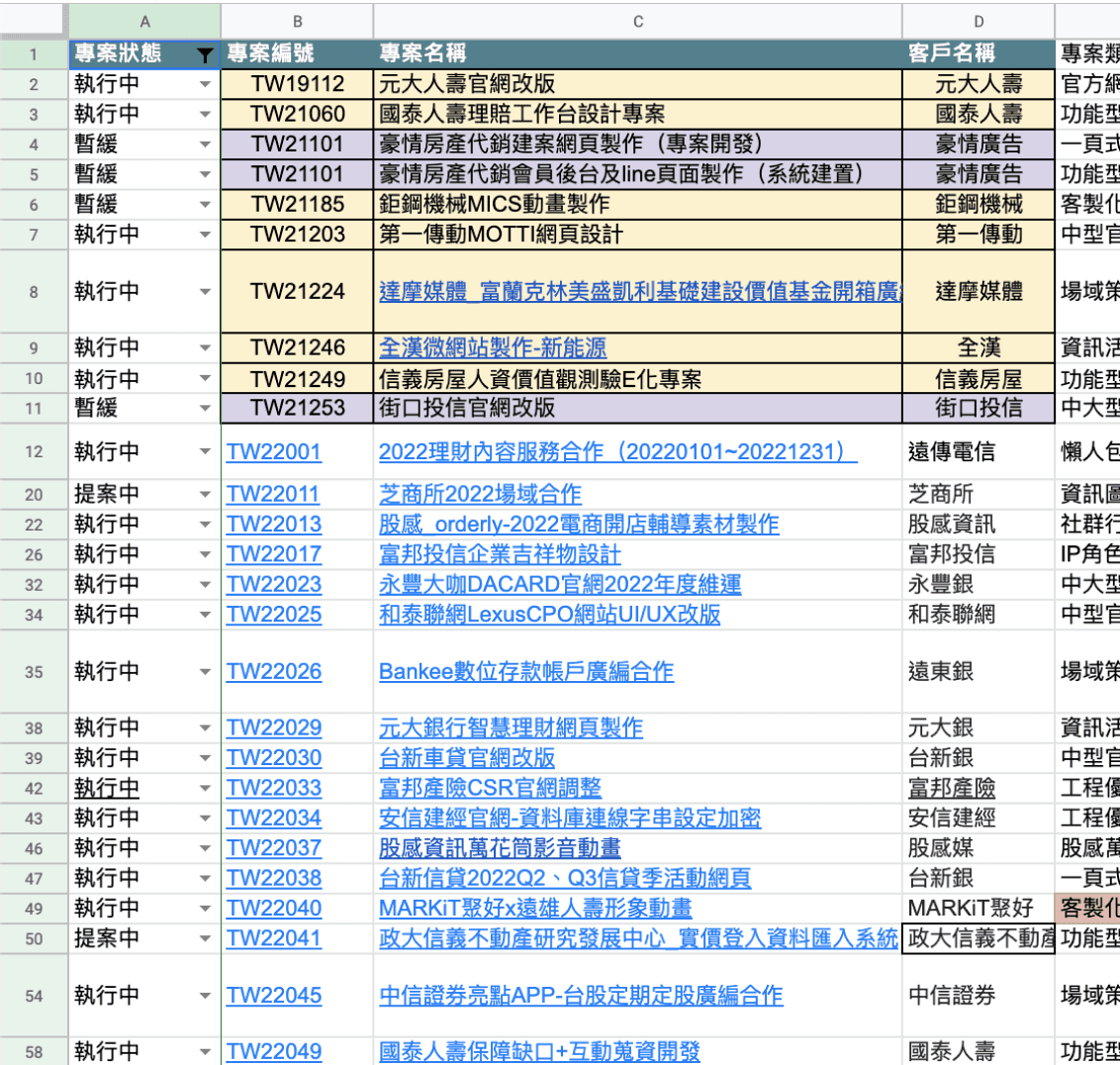
Task: Open the TW22033 project number link
Action: point(274,789)
